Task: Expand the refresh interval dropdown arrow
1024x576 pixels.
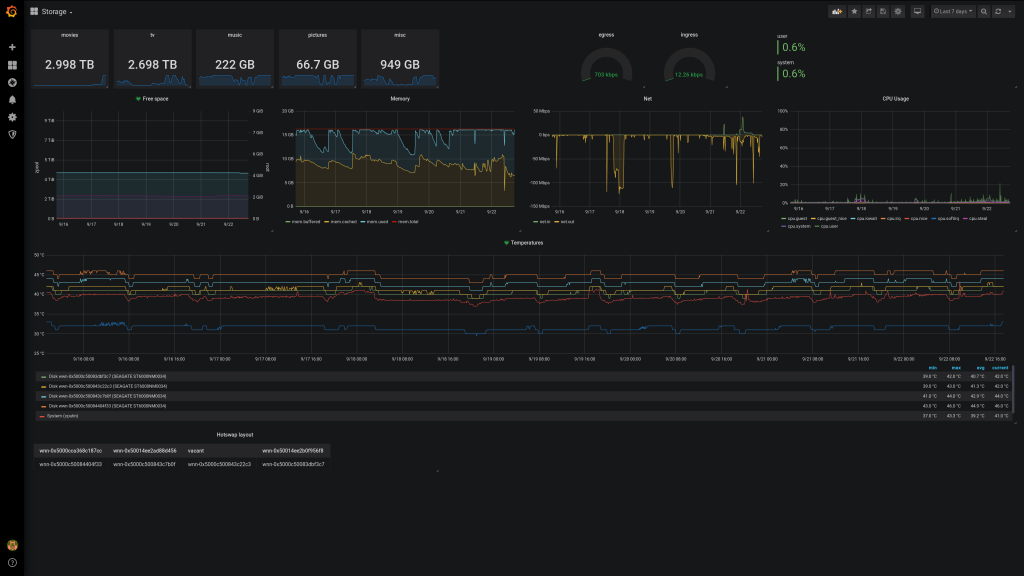Action: (x=1010, y=11)
